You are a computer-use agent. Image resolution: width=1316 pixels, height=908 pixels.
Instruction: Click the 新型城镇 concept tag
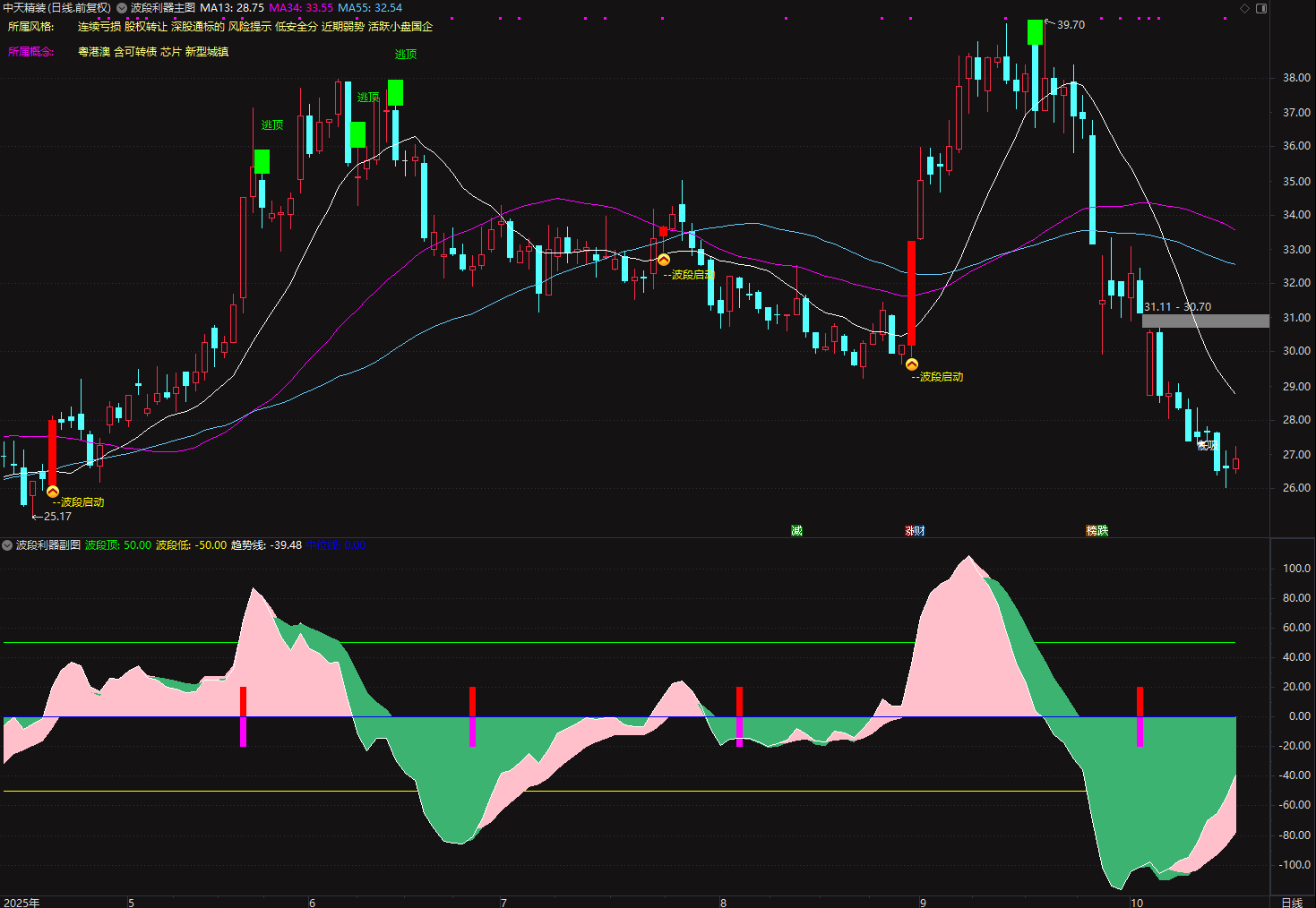pos(207,52)
